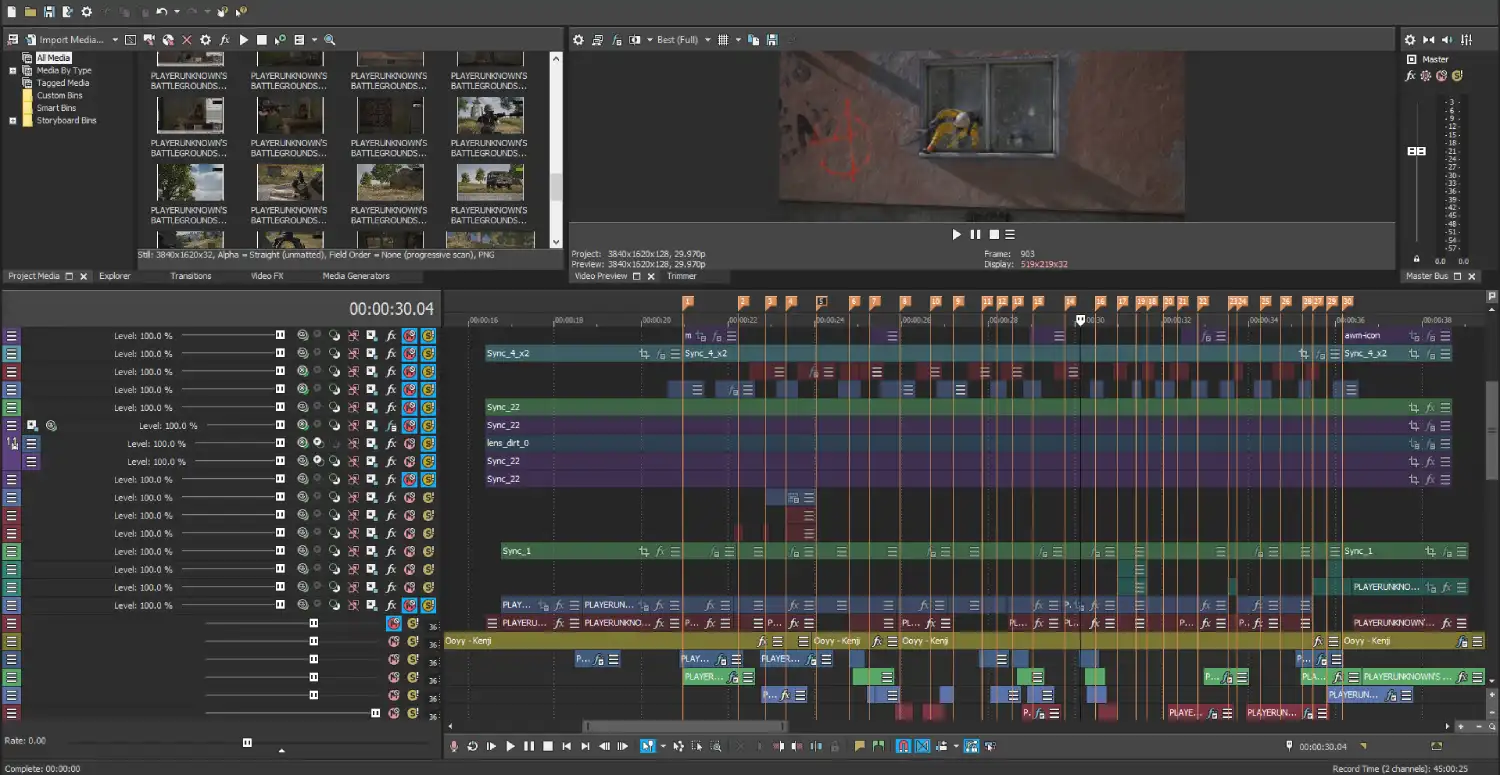The width and height of the screenshot is (1500, 775).
Task: Switch to the Explorer tab
Action: pyautogui.click(x=114, y=276)
